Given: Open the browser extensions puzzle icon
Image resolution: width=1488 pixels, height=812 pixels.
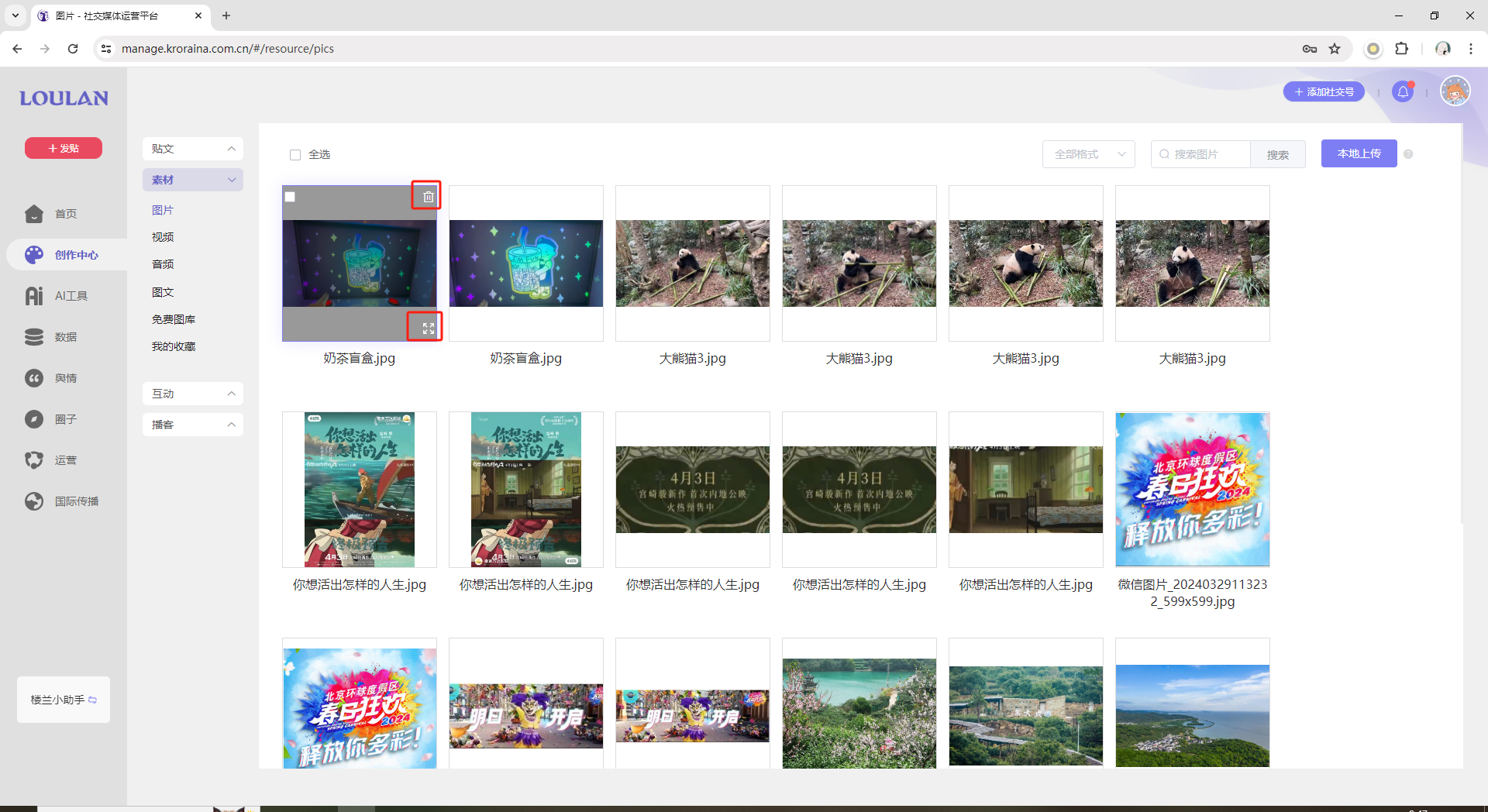Looking at the screenshot, I should (1401, 49).
